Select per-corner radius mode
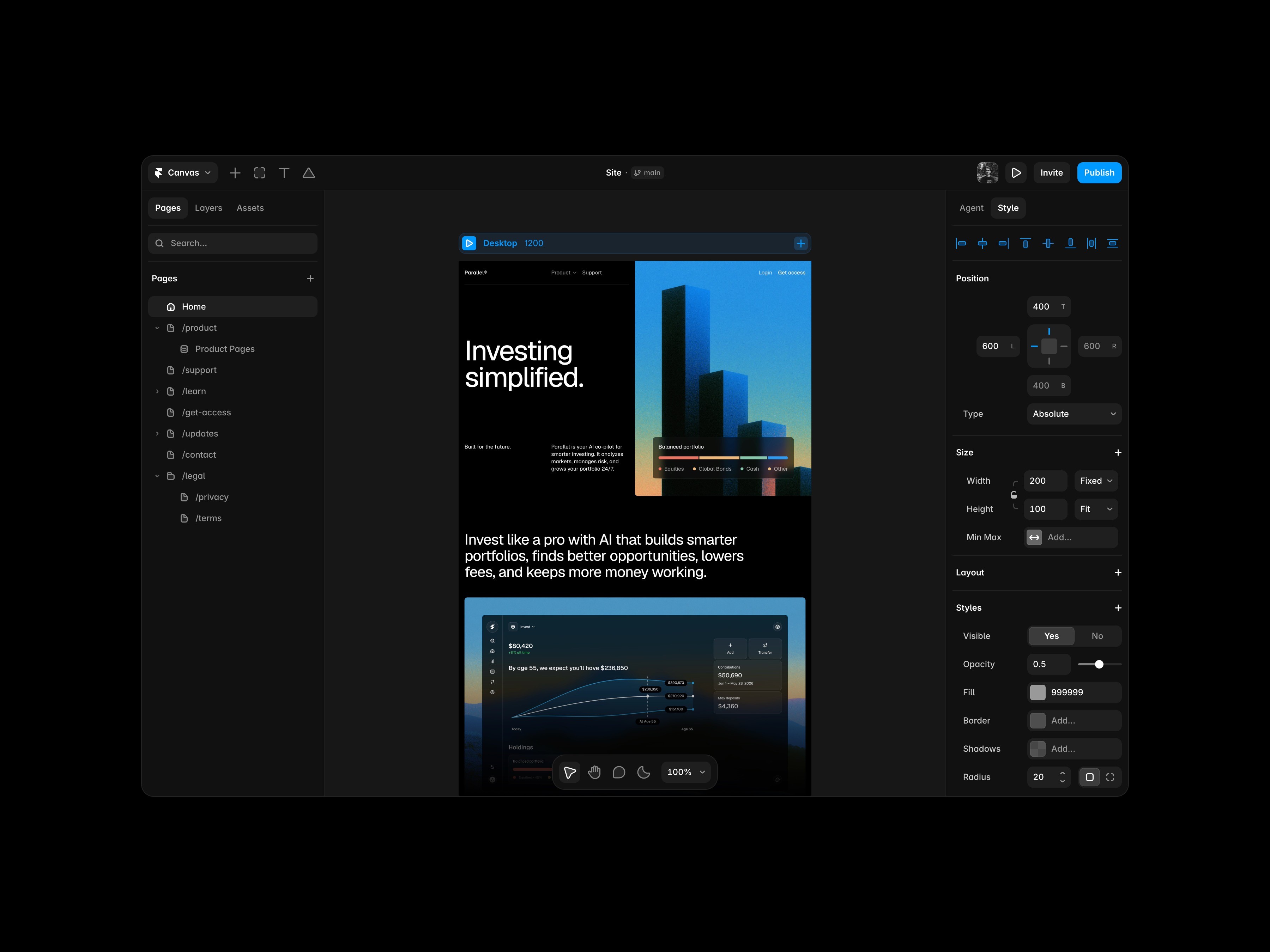 (1111, 777)
